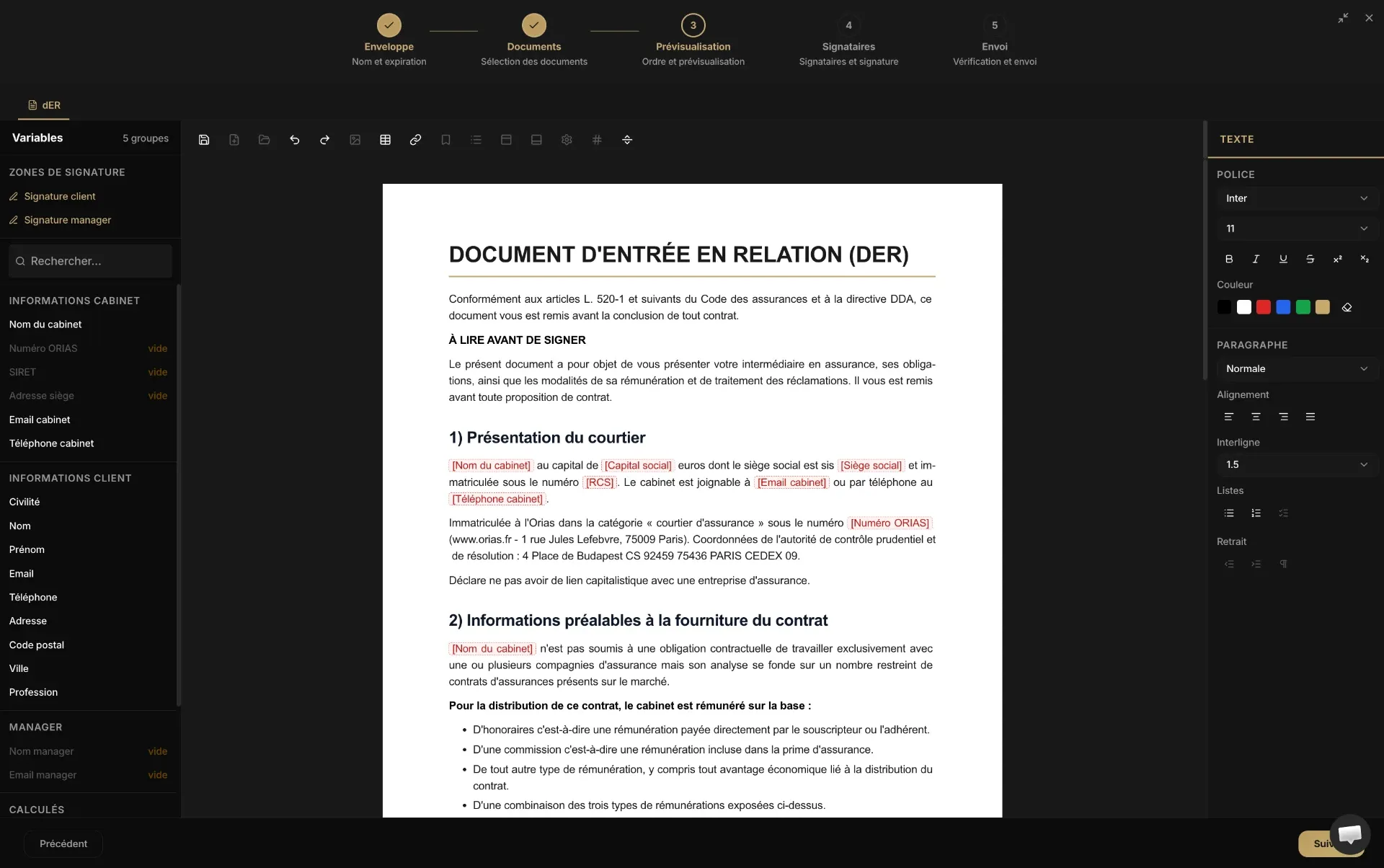Image resolution: width=1384 pixels, height=868 pixels.
Task: Toggle bold formatting
Action: pyautogui.click(x=1229, y=259)
